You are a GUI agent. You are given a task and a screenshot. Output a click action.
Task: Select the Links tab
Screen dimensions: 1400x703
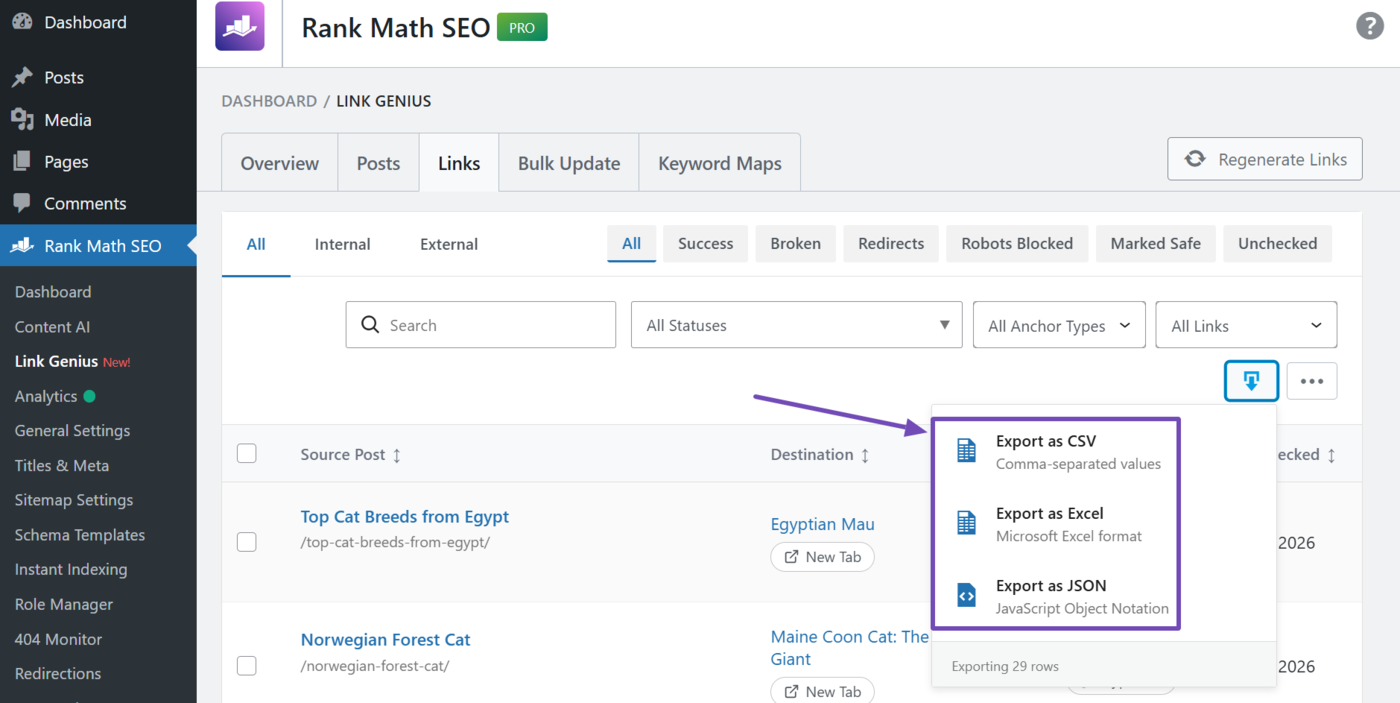[x=459, y=163]
